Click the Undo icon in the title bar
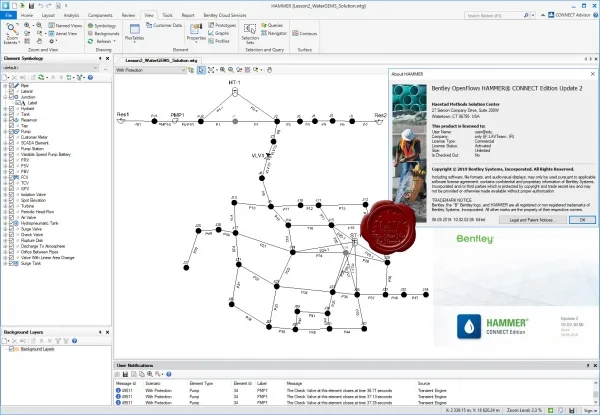 click(x=41, y=6)
